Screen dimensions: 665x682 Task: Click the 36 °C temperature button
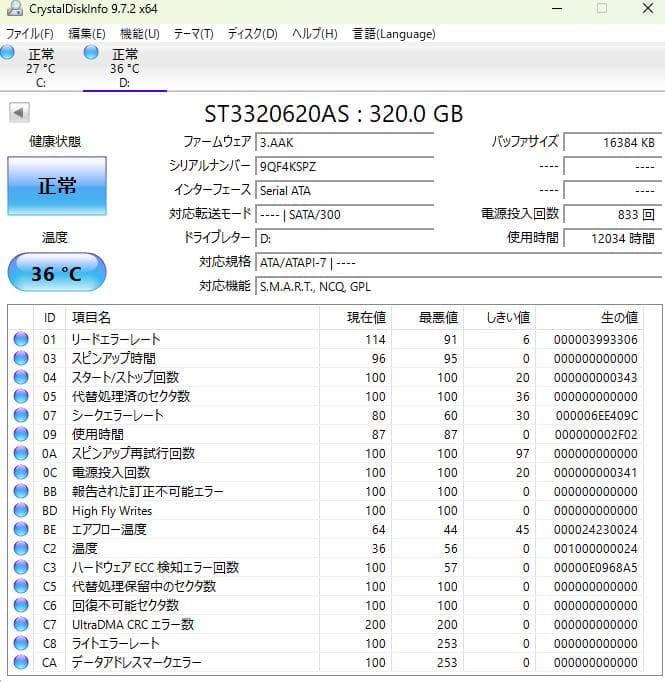coord(57,273)
